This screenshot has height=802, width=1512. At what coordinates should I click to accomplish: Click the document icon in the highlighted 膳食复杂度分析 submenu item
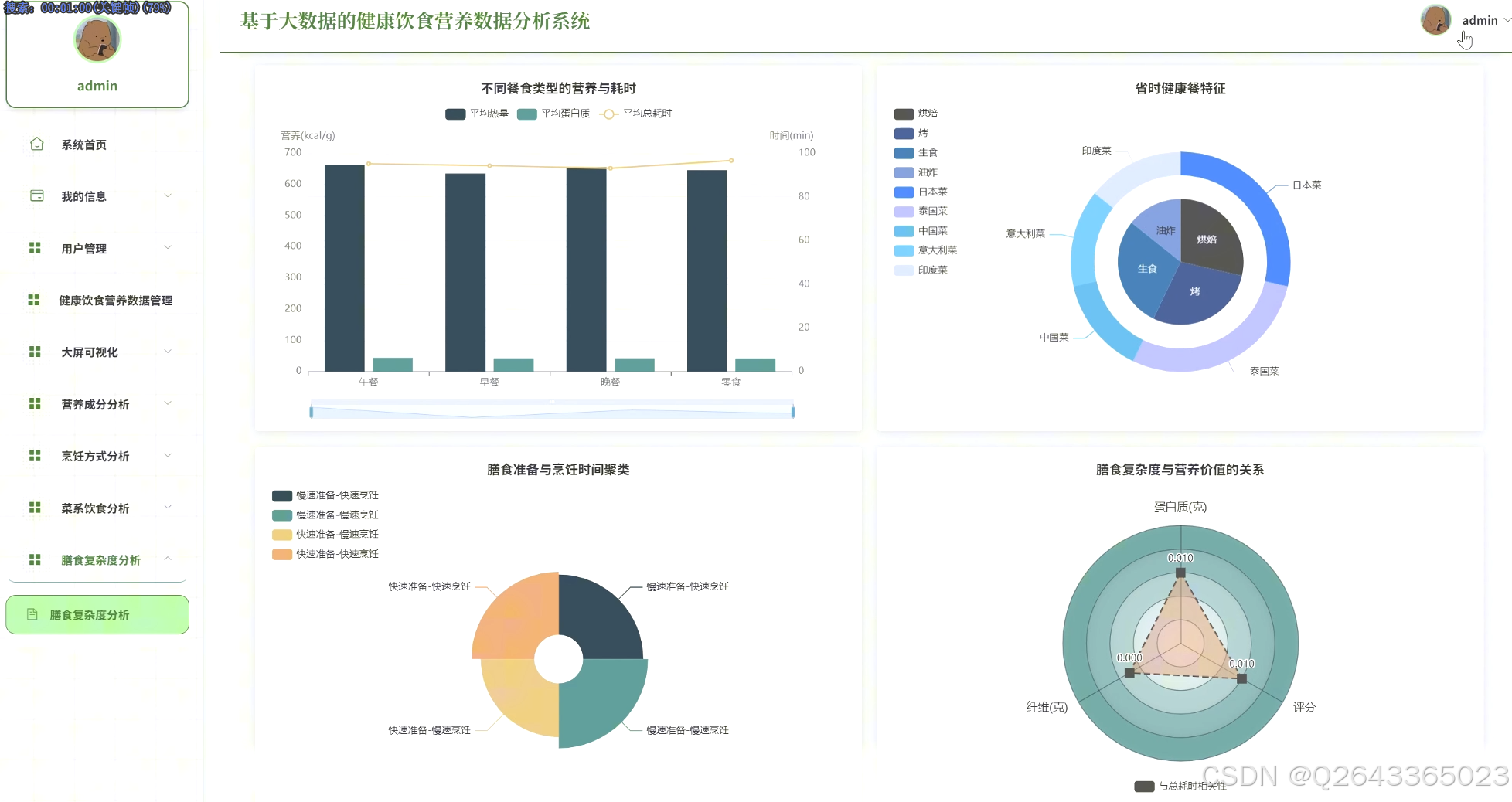click(x=32, y=614)
